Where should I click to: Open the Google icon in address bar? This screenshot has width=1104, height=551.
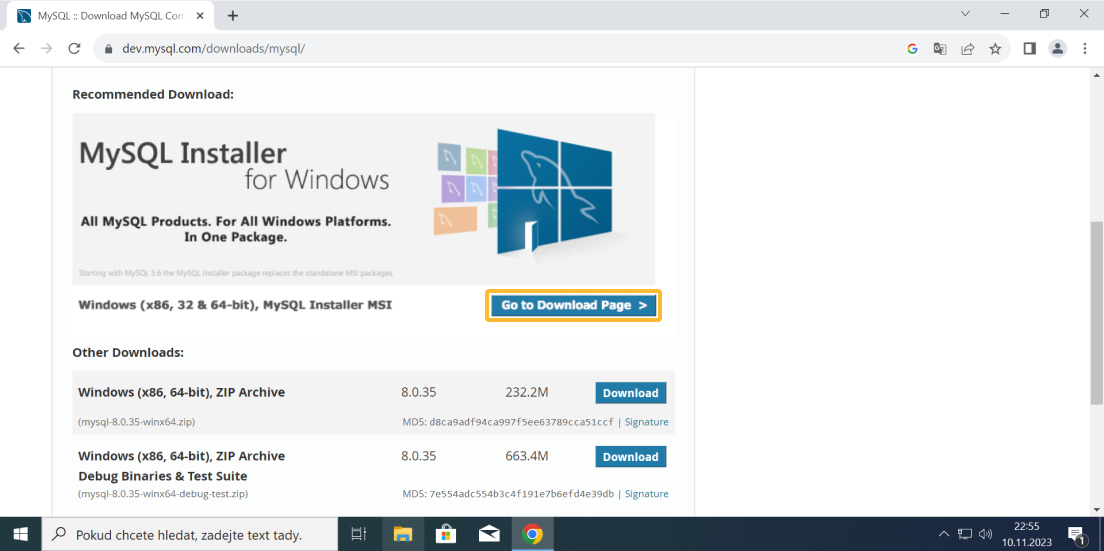click(x=912, y=48)
